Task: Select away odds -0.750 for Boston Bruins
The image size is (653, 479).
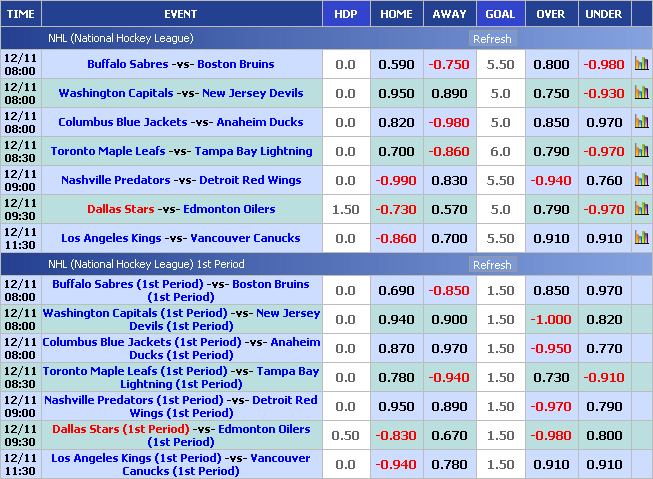Action: [x=449, y=65]
